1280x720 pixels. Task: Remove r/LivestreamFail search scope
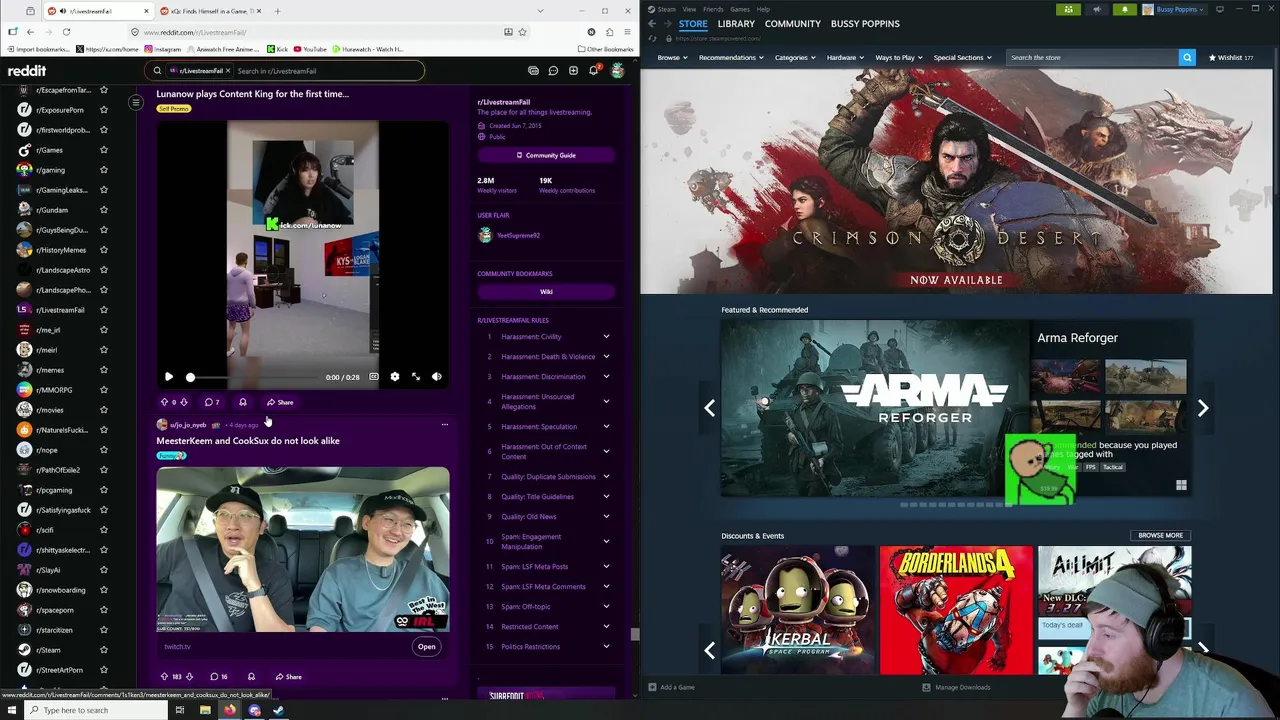(x=228, y=71)
